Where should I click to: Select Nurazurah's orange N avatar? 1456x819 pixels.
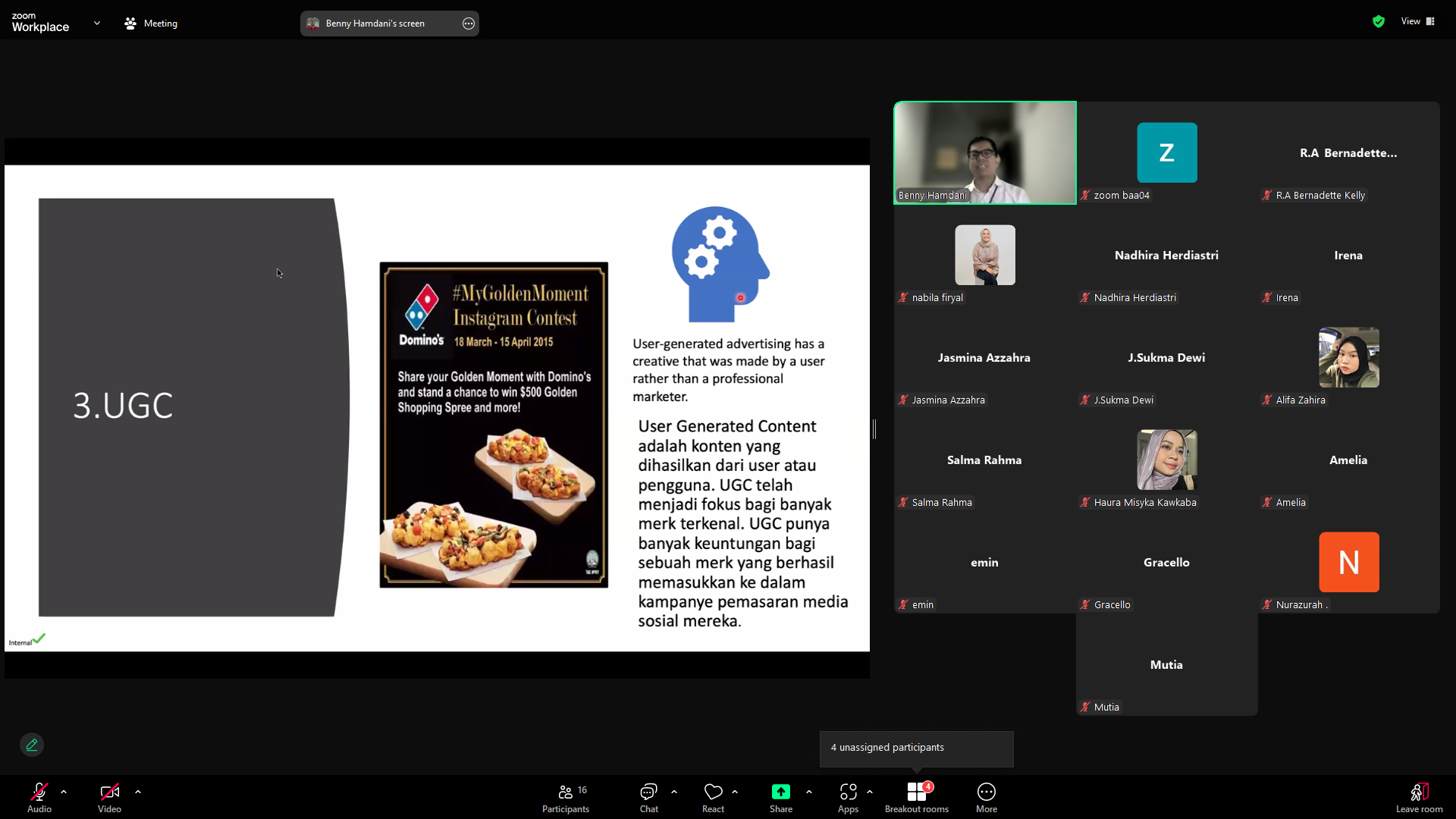point(1349,562)
